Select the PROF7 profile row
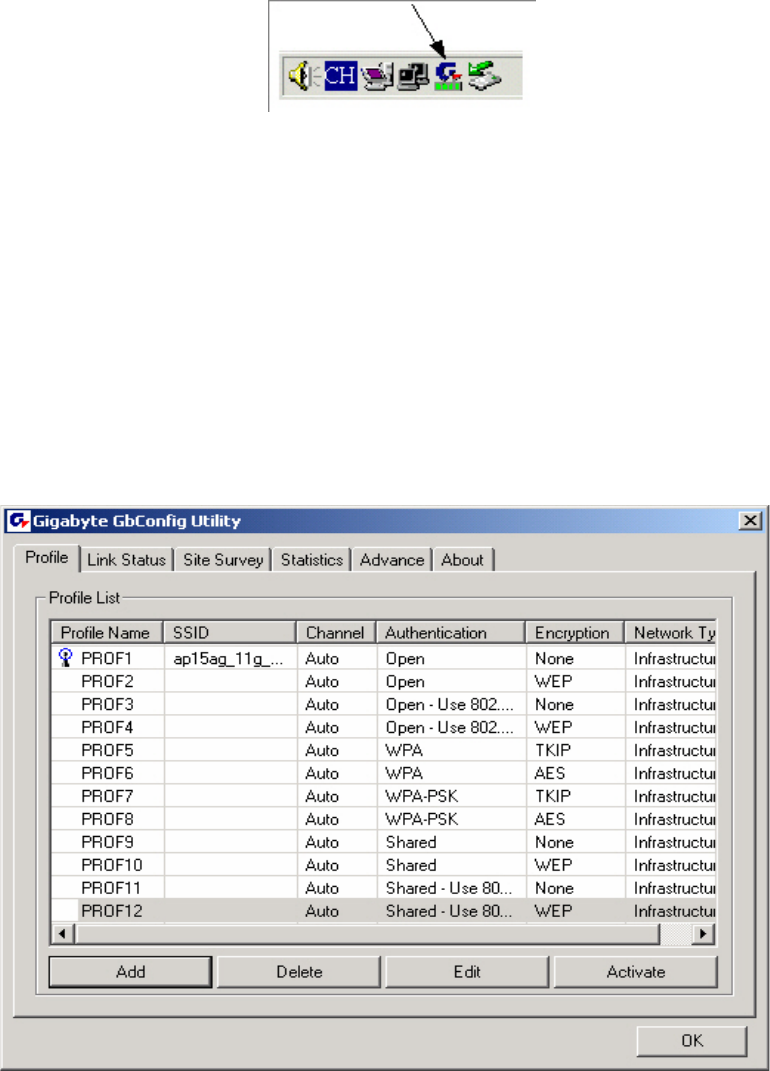 [384, 796]
